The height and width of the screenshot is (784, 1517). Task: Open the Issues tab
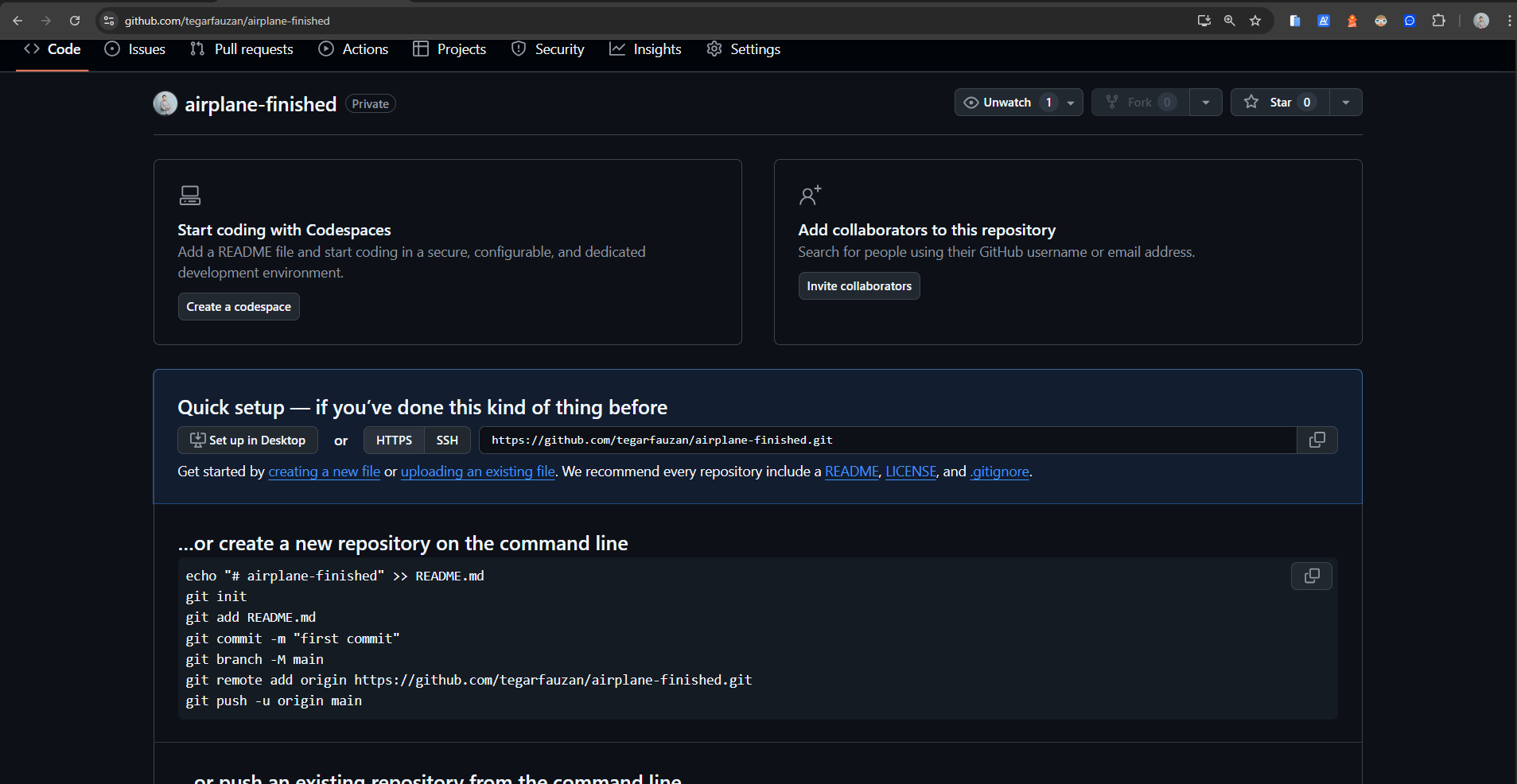click(135, 49)
